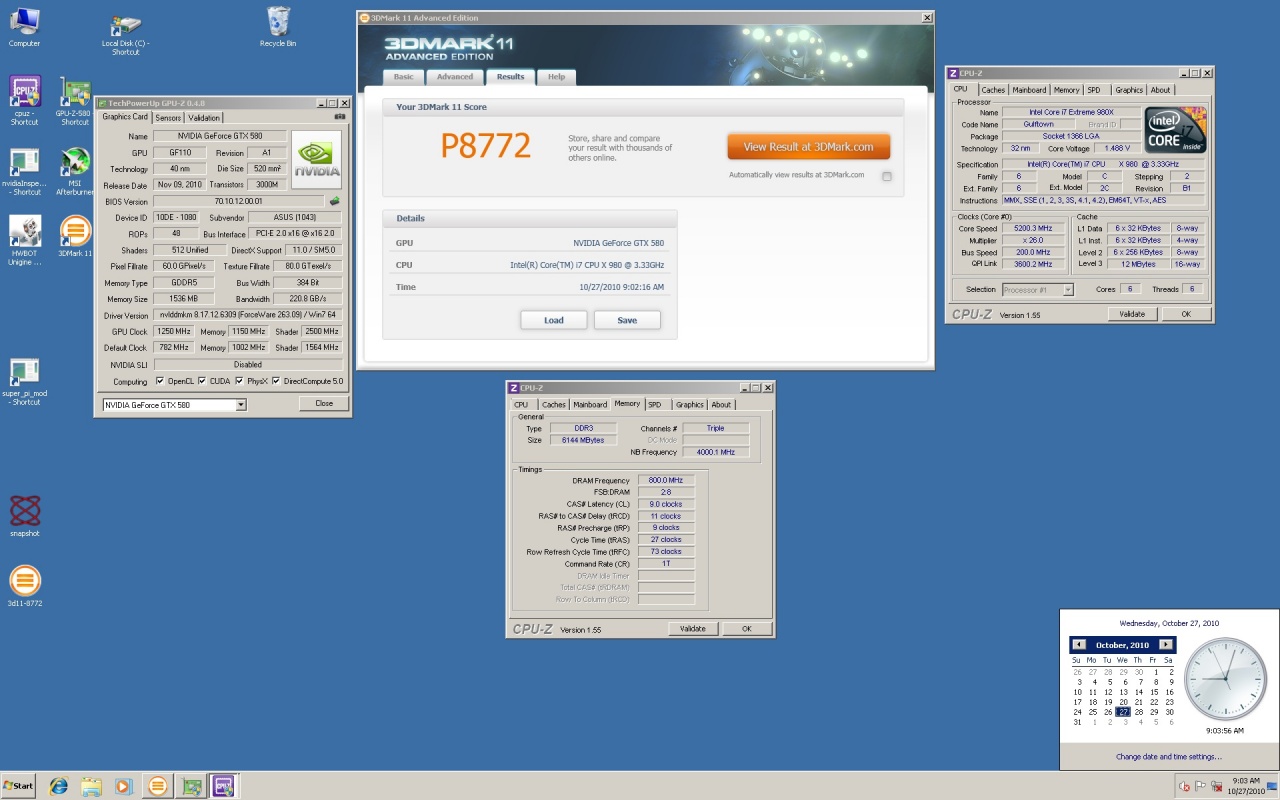This screenshot has height=800, width=1280.
Task: Open the nvidiaInspector desktop shortcut
Action: coord(24,166)
